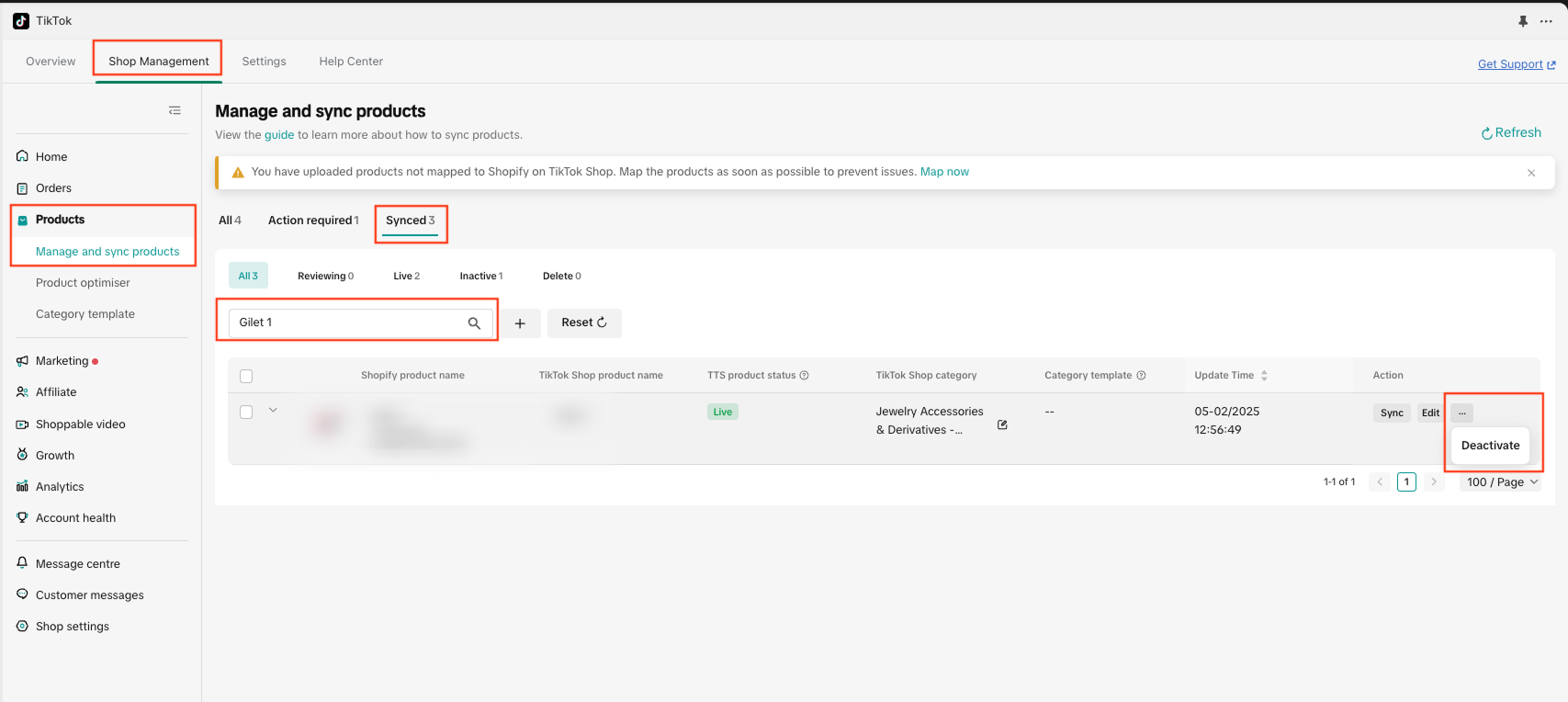This screenshot has width=1568, height=702.
Task: Click the Shop settings gear icon
Action: pos(22,626)
